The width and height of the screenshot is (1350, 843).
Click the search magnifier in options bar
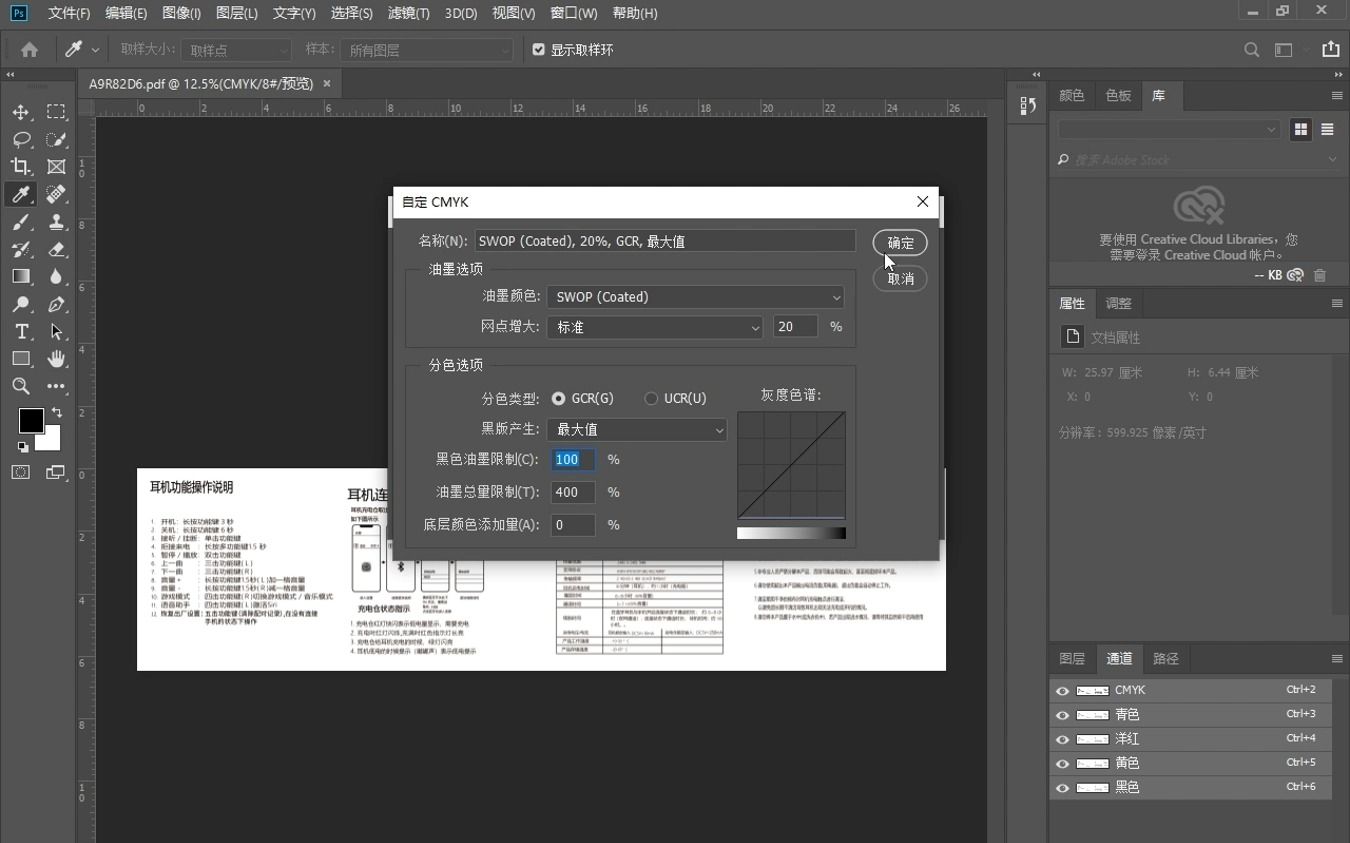tap(1251, 49)
